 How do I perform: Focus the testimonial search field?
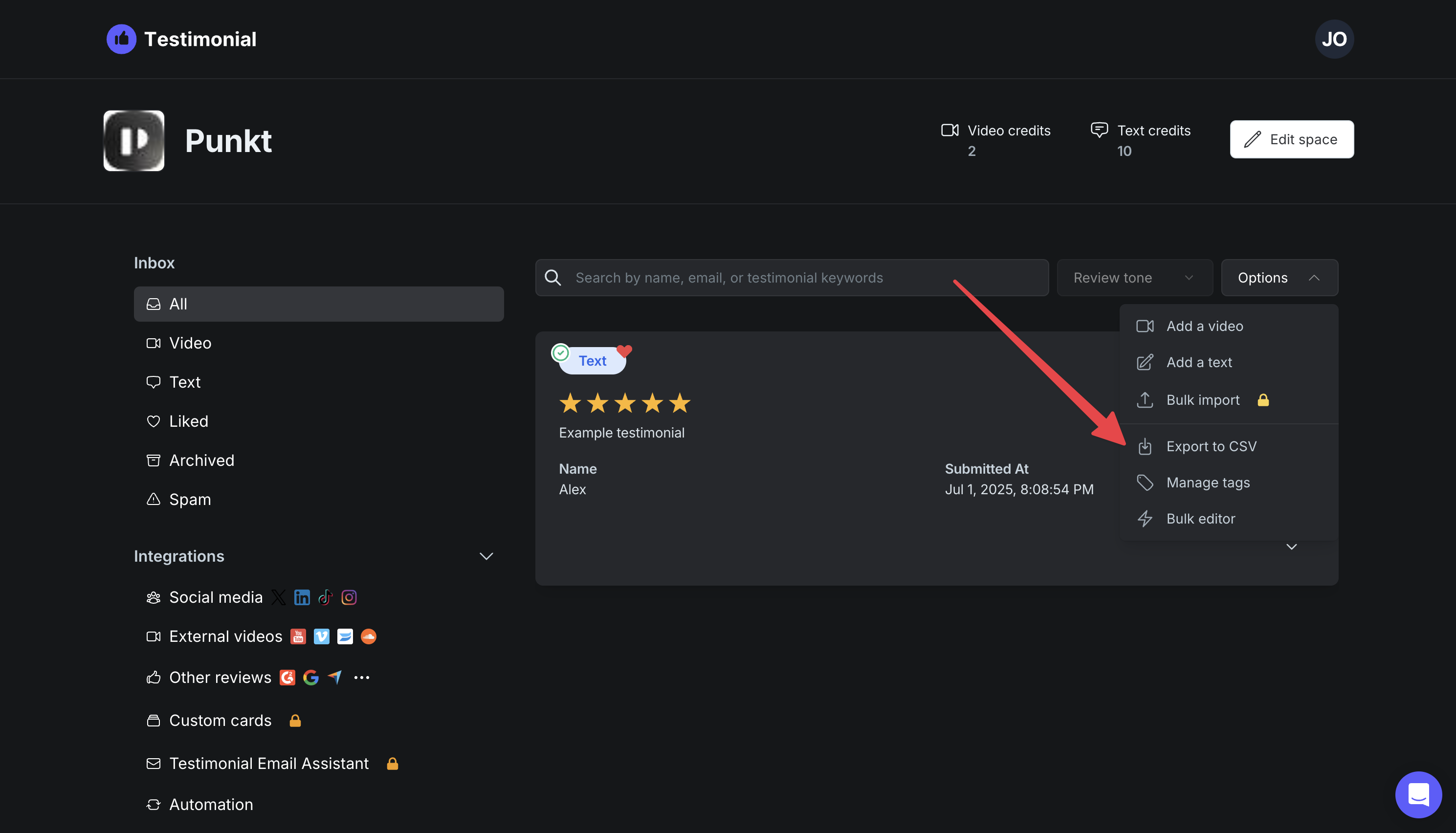click(792, 278)
